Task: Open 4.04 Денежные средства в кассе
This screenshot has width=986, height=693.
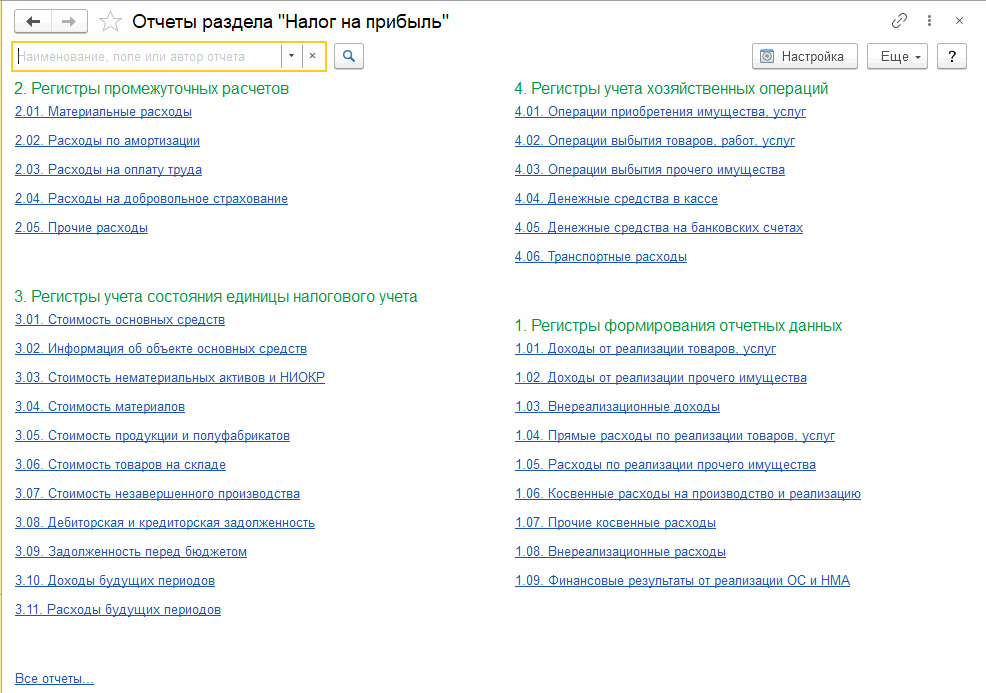Action: click(x=616, y=199)
